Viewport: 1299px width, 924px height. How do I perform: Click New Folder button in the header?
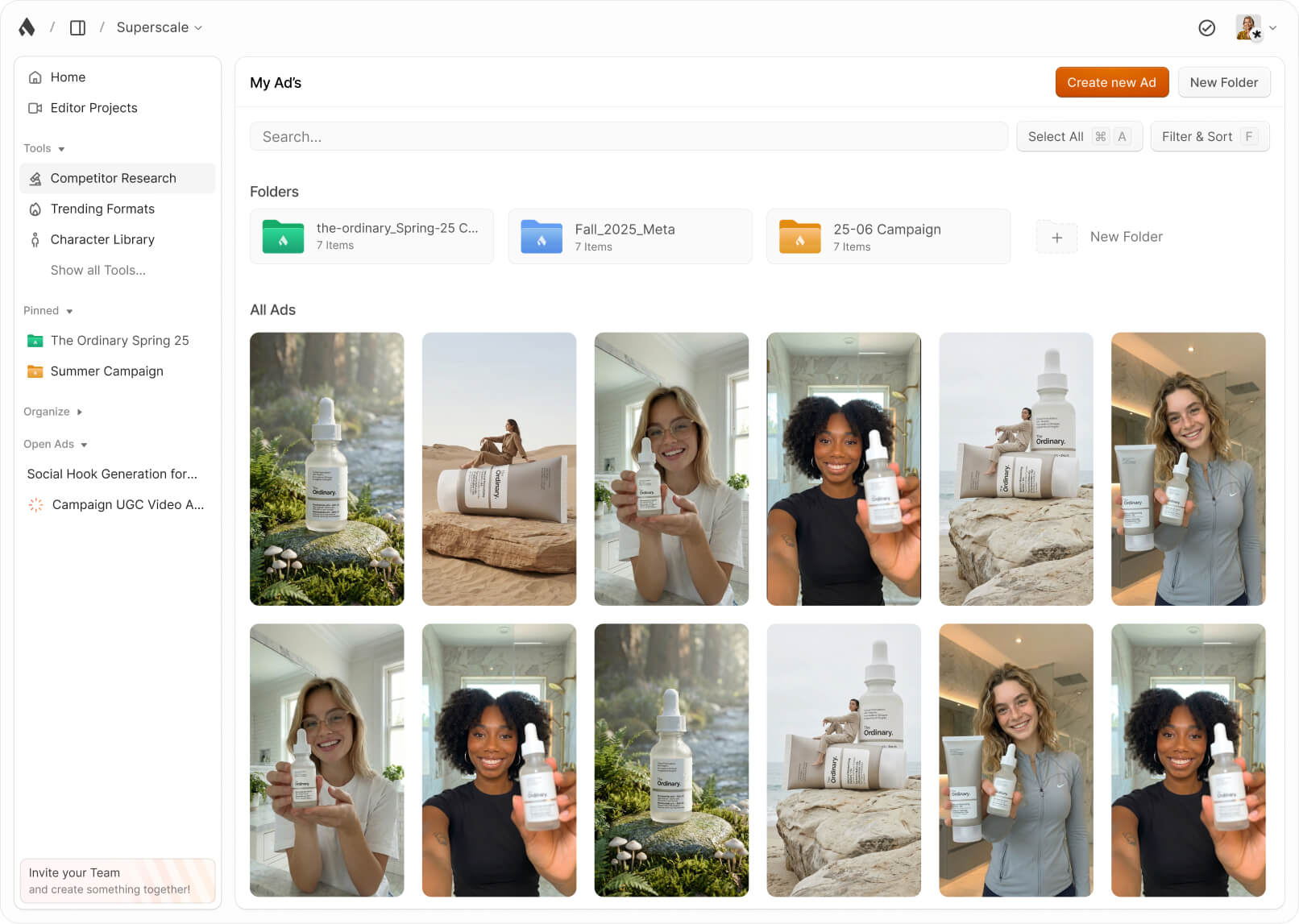tap(1223, 82)
